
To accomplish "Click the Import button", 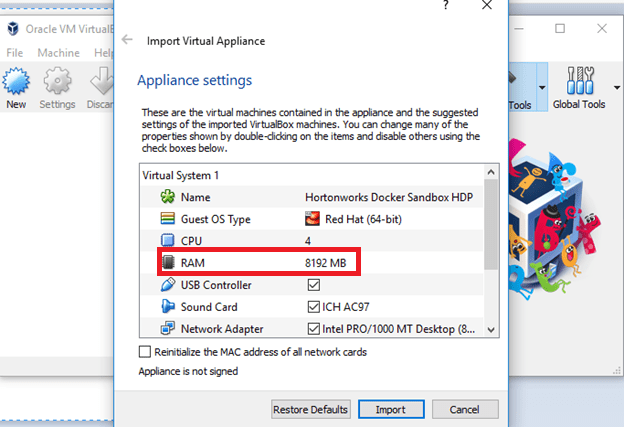I will [x=390, y=409].
